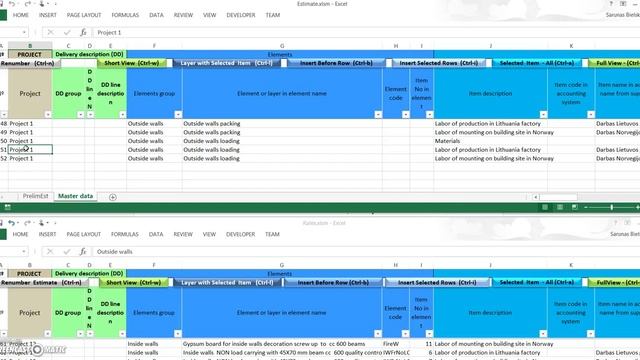Click 'Outside walls packing' cell in row 48
This screenshot has height=360, width=640.
pyautogui.click(x=282, y=123)
